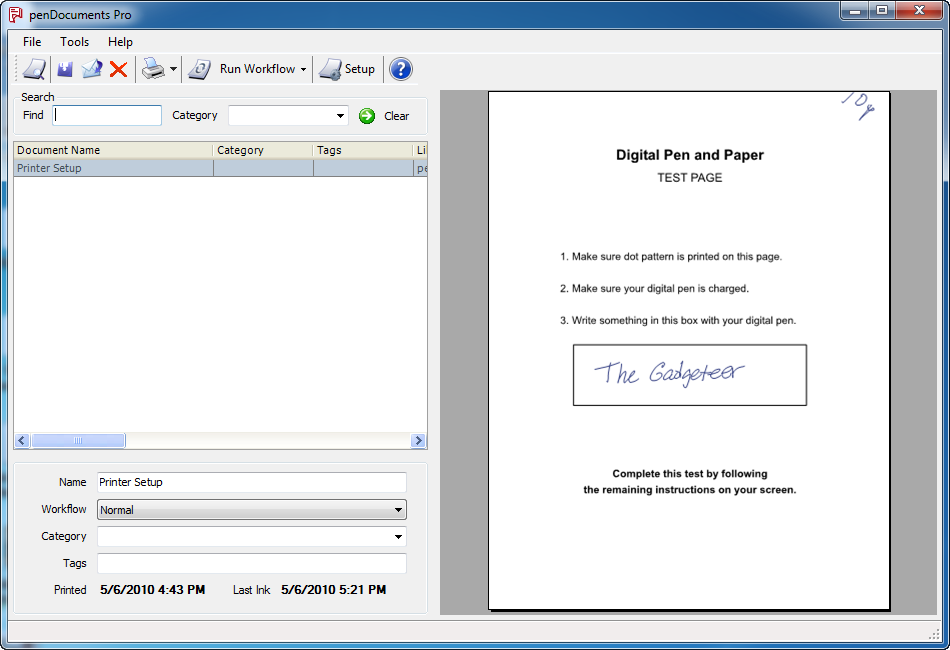Open Help using the question mark icon
This screenshot has width=950, height=650.
pos(400,69)
